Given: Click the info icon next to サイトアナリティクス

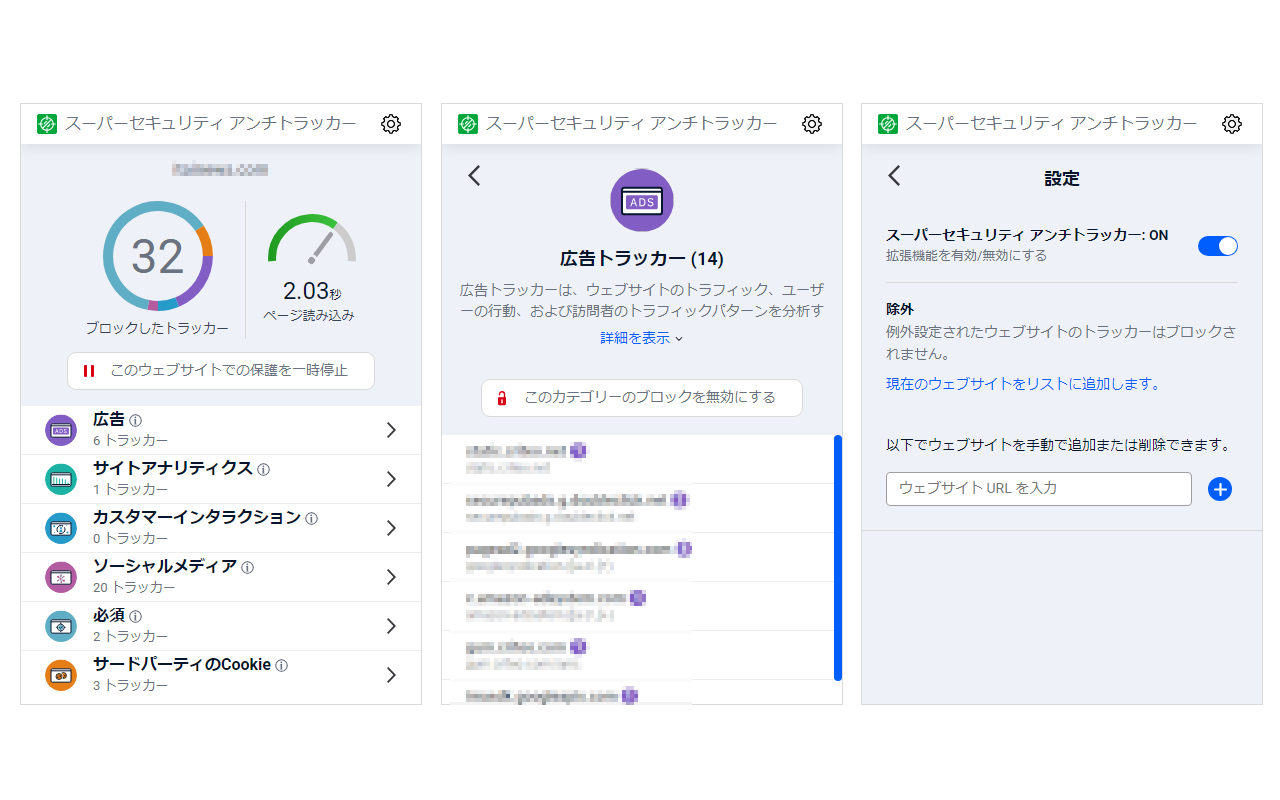Looking at the screenshot, I should coord(264,469).
